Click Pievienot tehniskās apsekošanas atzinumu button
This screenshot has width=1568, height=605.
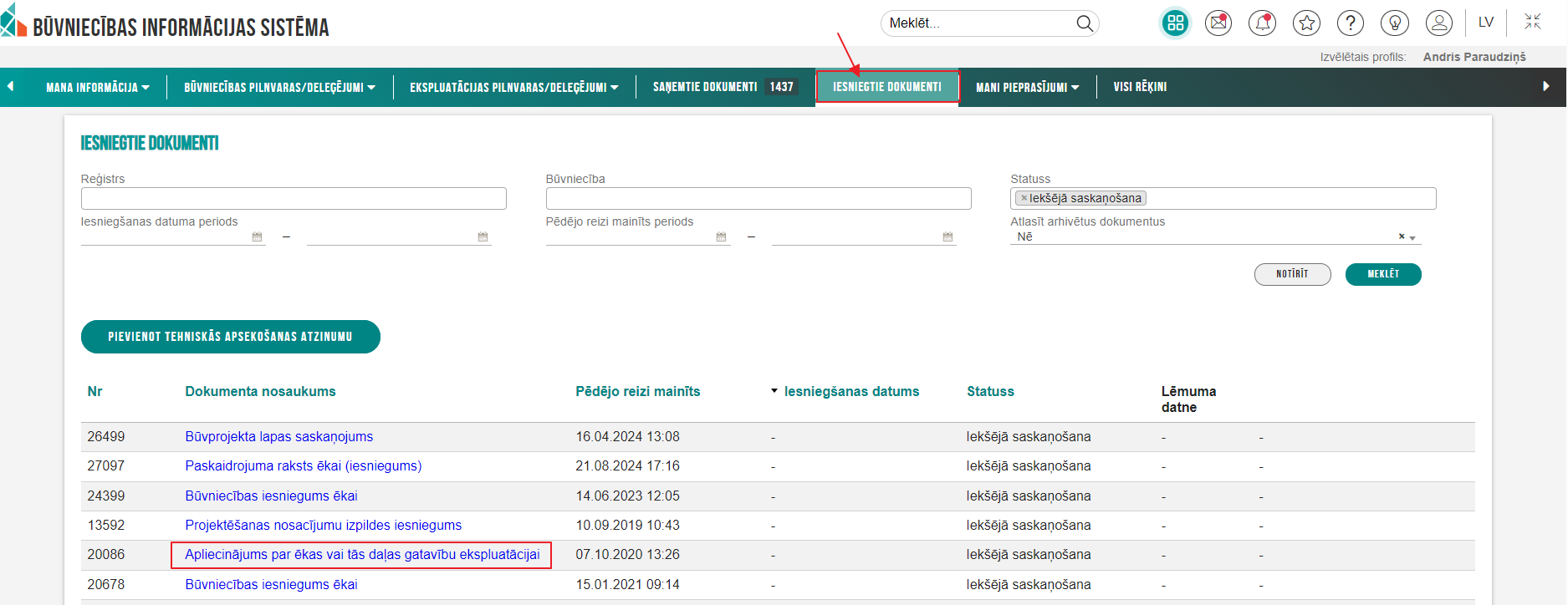pyautogui.click(x=231, y=337)
